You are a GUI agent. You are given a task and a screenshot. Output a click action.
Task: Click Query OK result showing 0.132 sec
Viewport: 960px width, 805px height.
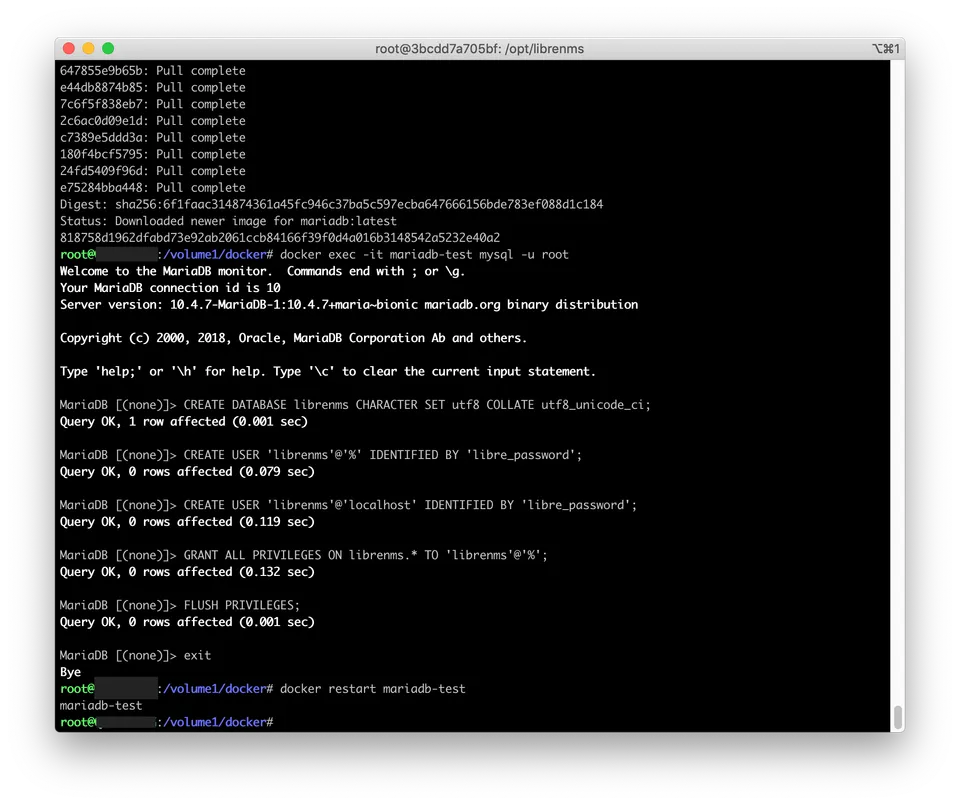click(x=187, y=572)
